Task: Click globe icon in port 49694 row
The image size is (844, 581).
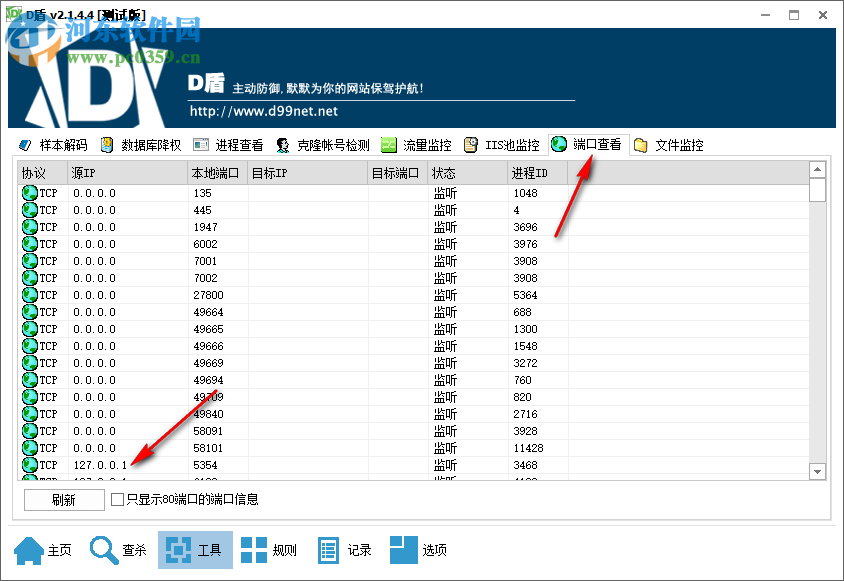Action: pyautogui.click(x=30, y=380)
